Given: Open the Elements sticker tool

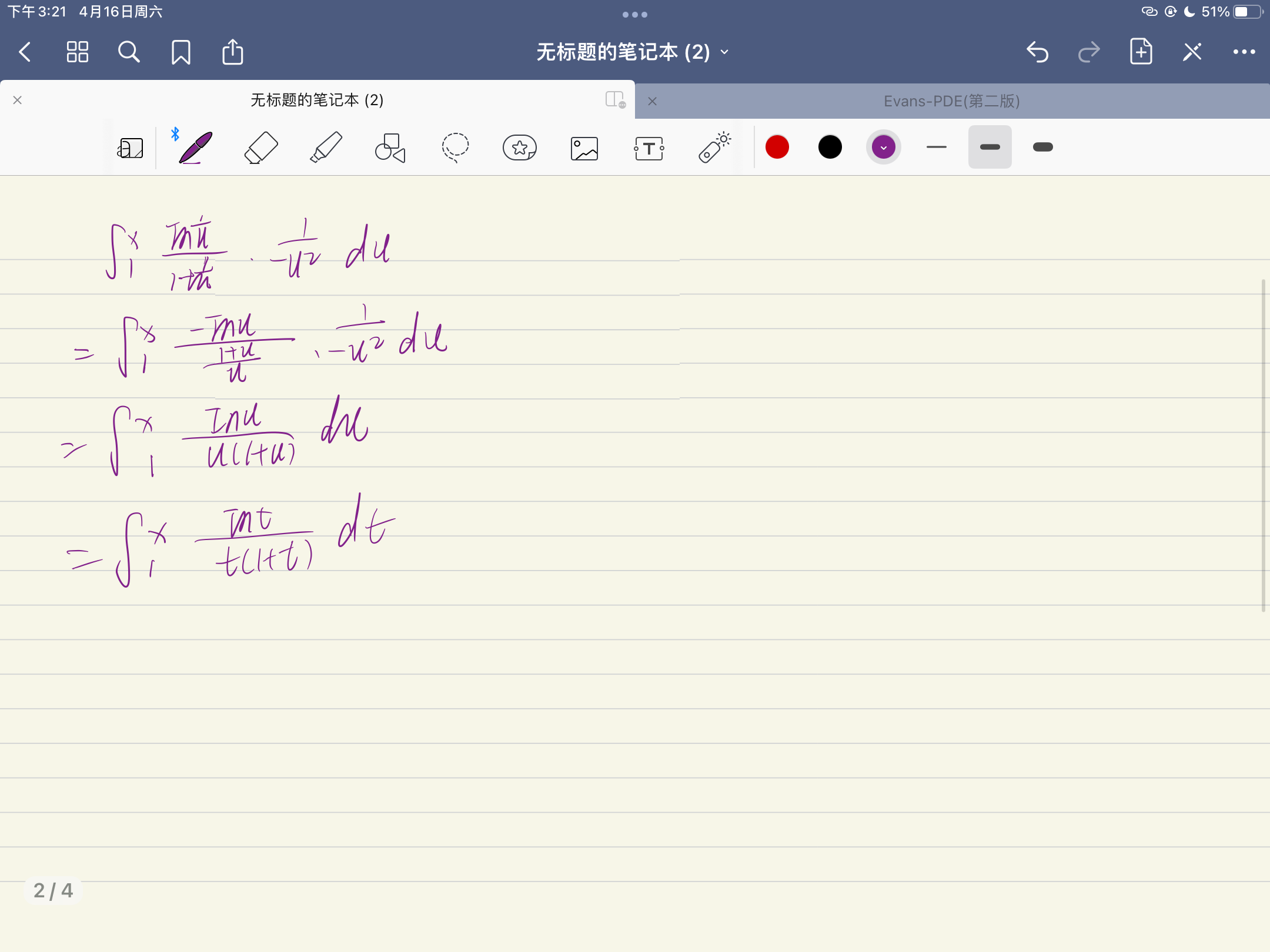Looking at the screenshot, I should pos(520,148).
